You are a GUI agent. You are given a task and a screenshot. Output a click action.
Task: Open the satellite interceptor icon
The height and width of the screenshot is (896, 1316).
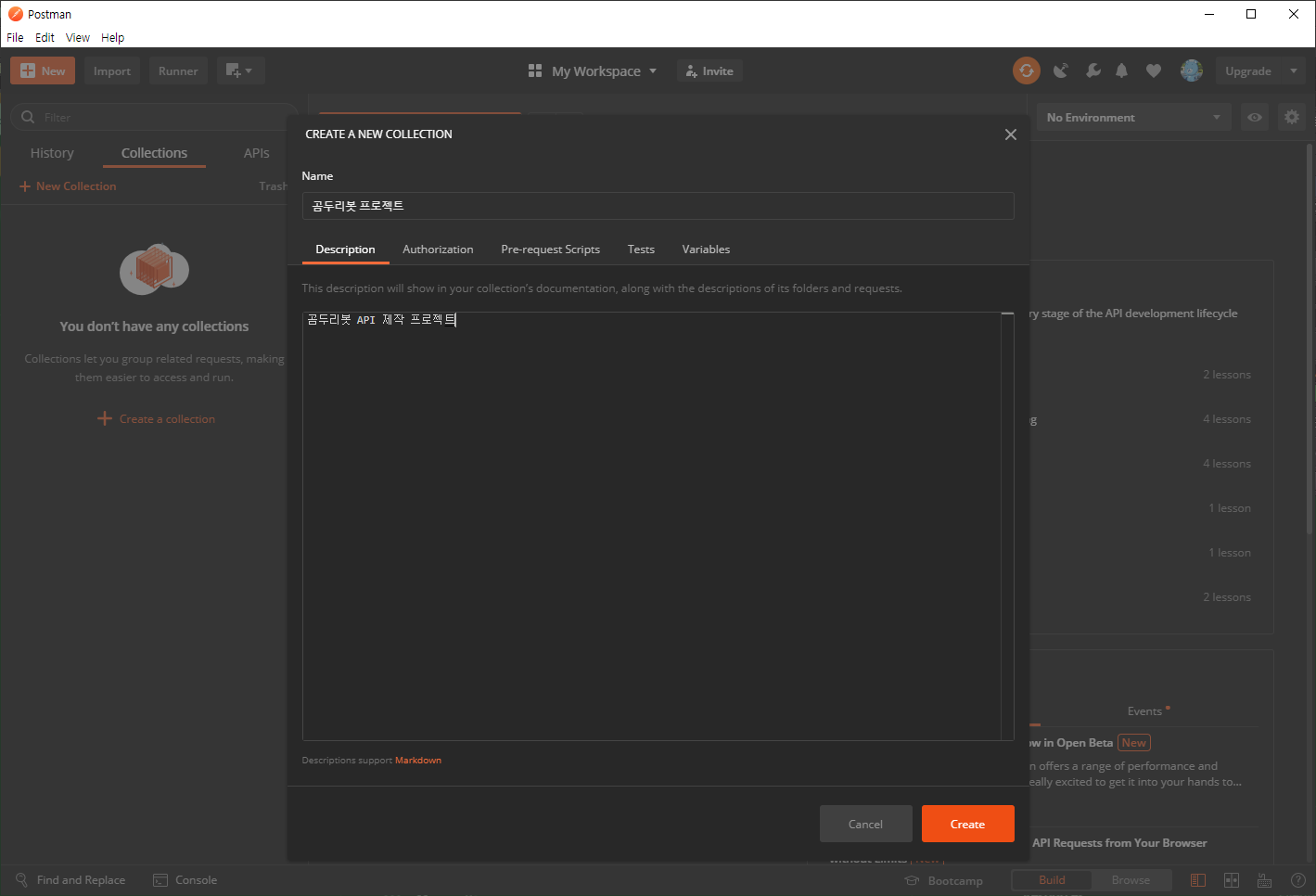pos(1061,70)
